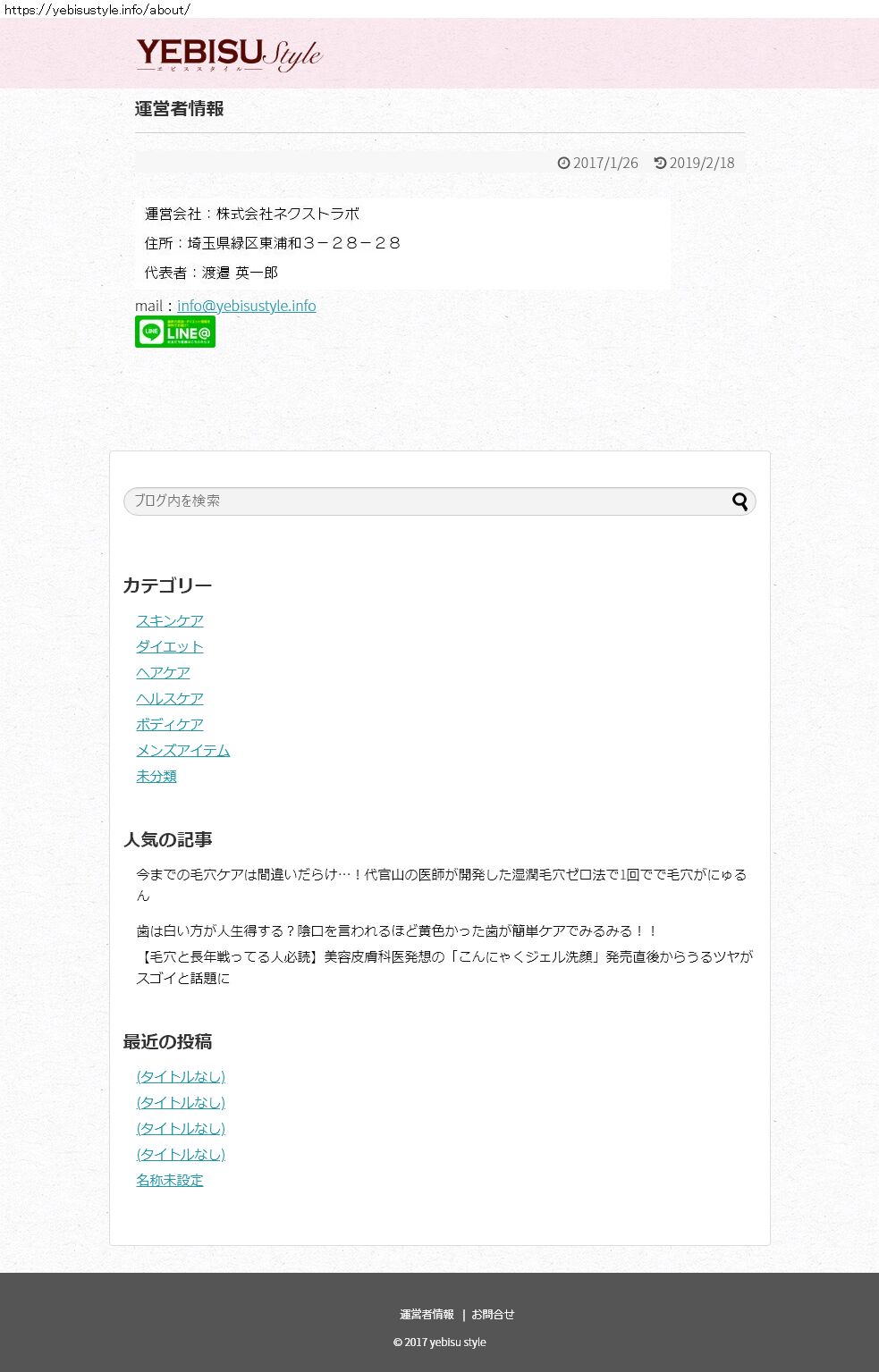The height and width of the screenshot is (1372, 879).
Task: Open the メンズアイテム category
Action: pyautogui.click(x=183, y=751)
